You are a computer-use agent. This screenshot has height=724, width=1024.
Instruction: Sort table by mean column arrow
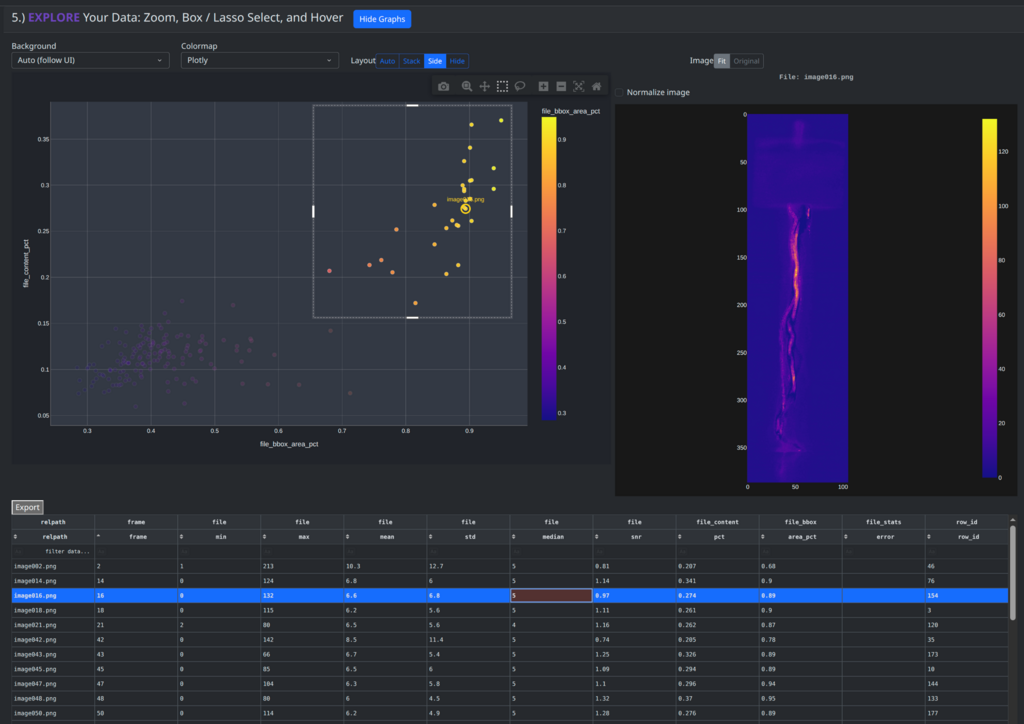347,537
